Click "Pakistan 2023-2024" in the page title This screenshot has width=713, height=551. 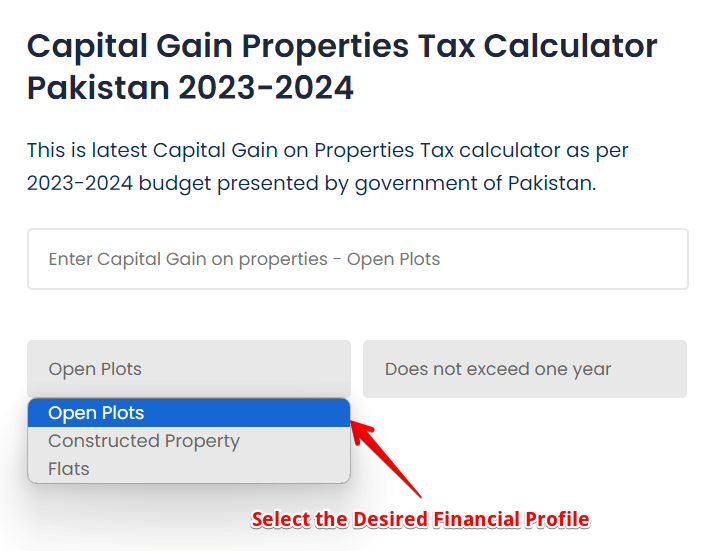[190, 88]
